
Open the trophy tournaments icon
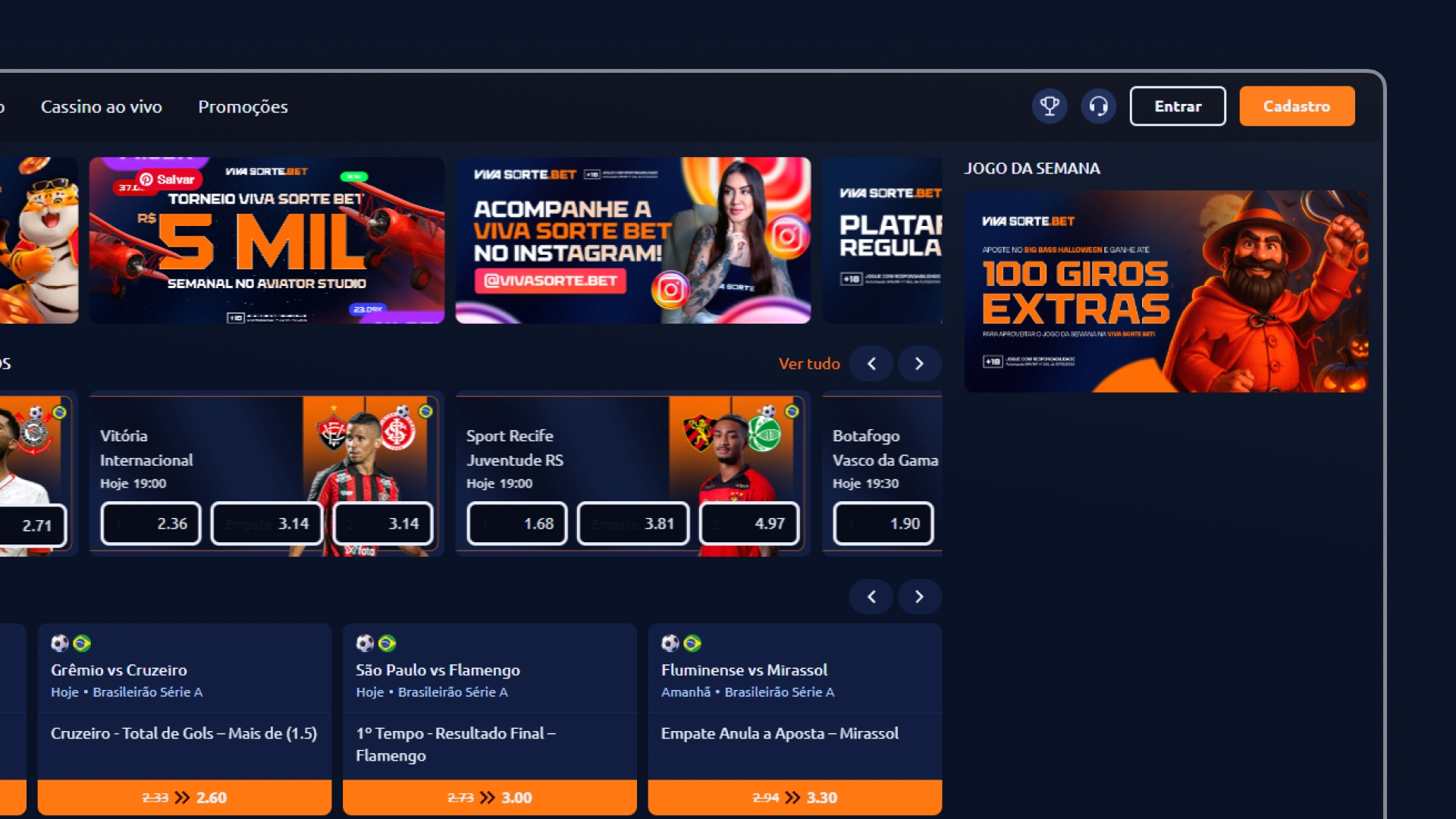pyautogui.click(x=1050, y=106)
